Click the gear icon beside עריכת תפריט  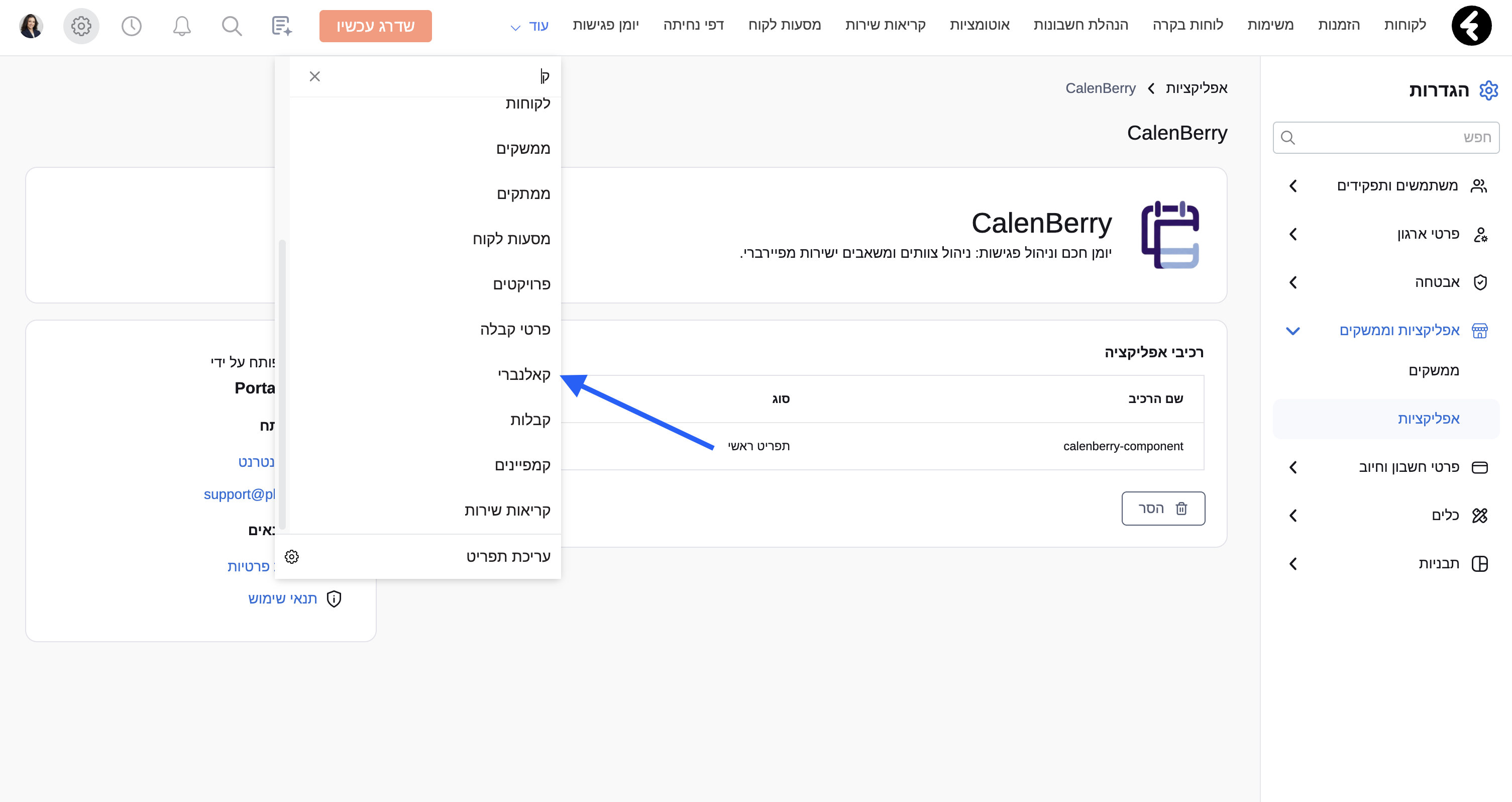(292, 557)
